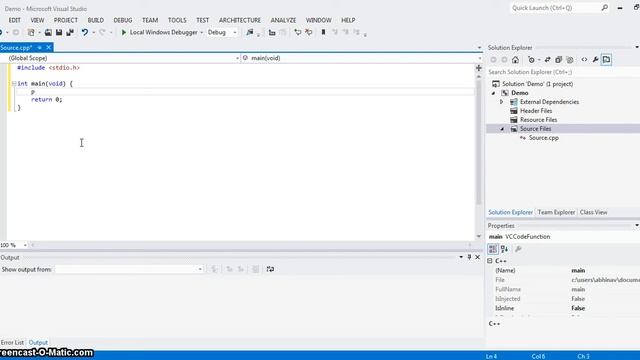Toggle Categorized view in Properties panel
Screen dimensions: 640x360
pos(493,249)
